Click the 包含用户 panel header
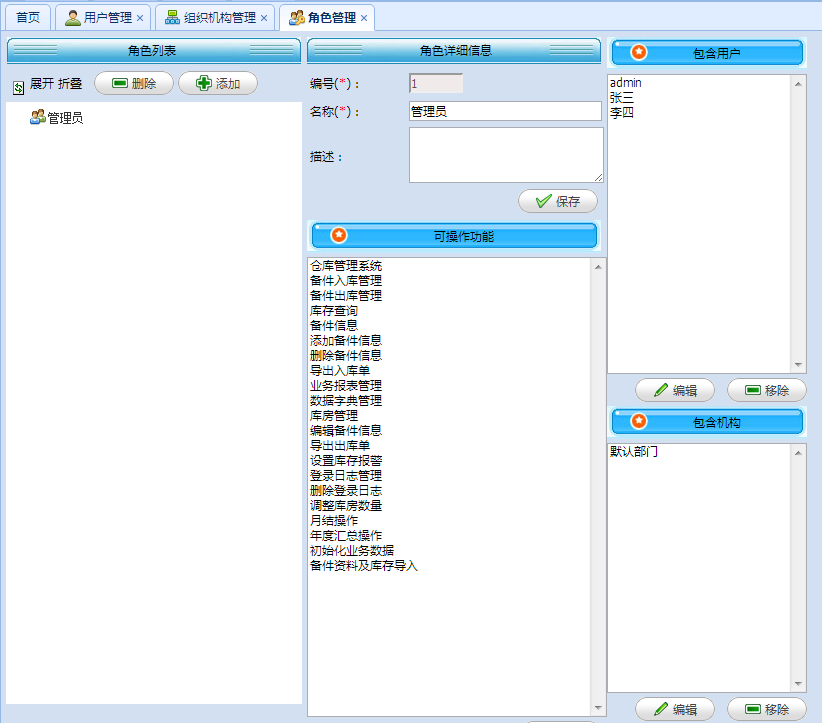Viewport: 822px width, 723px height. click(x=707, y=53)
